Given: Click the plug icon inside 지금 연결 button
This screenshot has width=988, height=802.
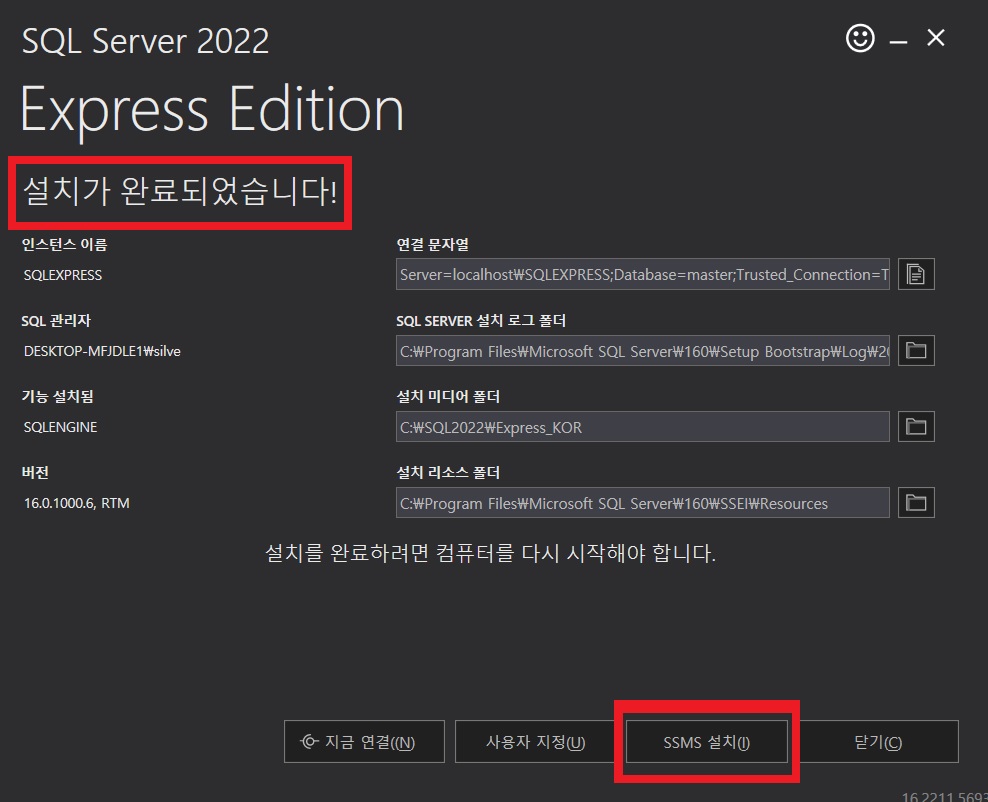Looking at the screenshot, I should coord(310,741).
